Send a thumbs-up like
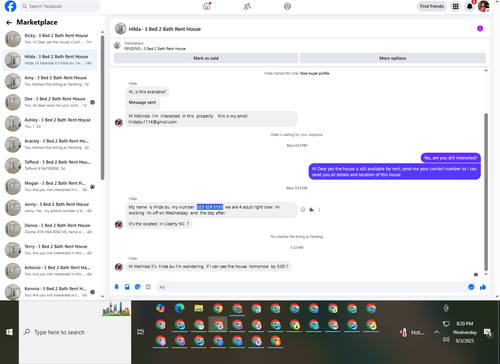The image size is (500, 364). click(483, 287)
